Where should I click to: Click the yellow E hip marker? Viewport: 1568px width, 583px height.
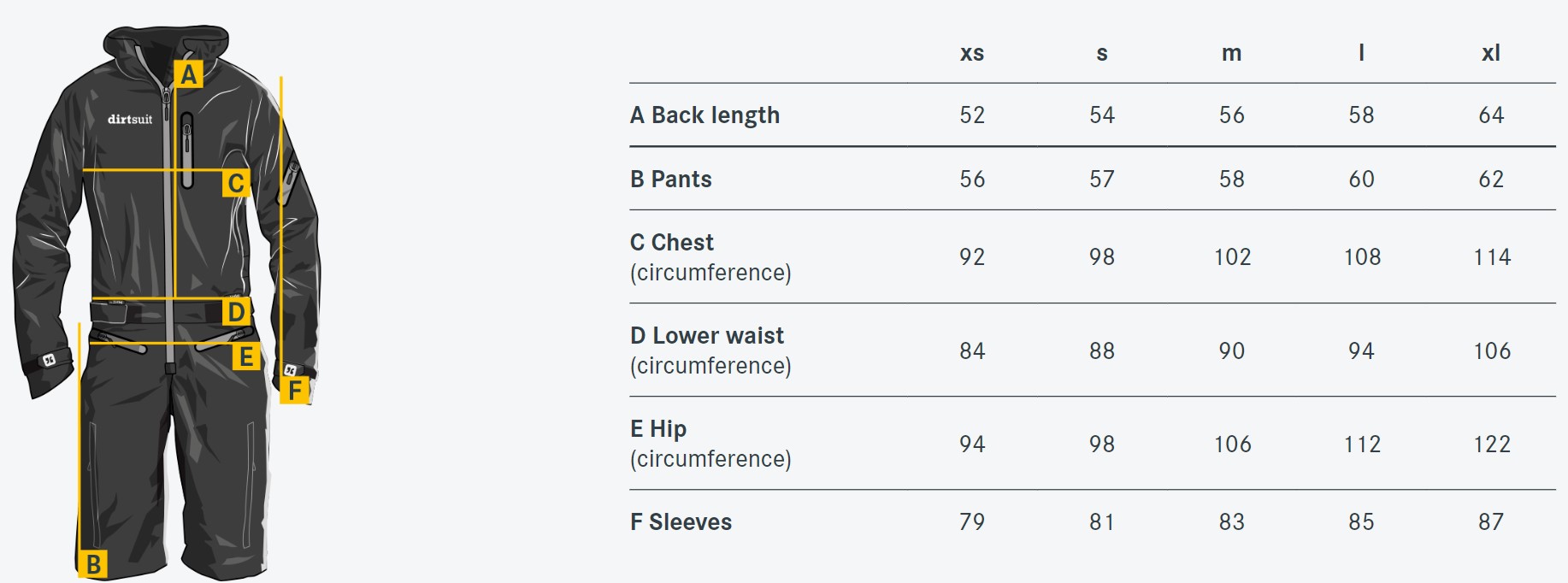(246, 356)
